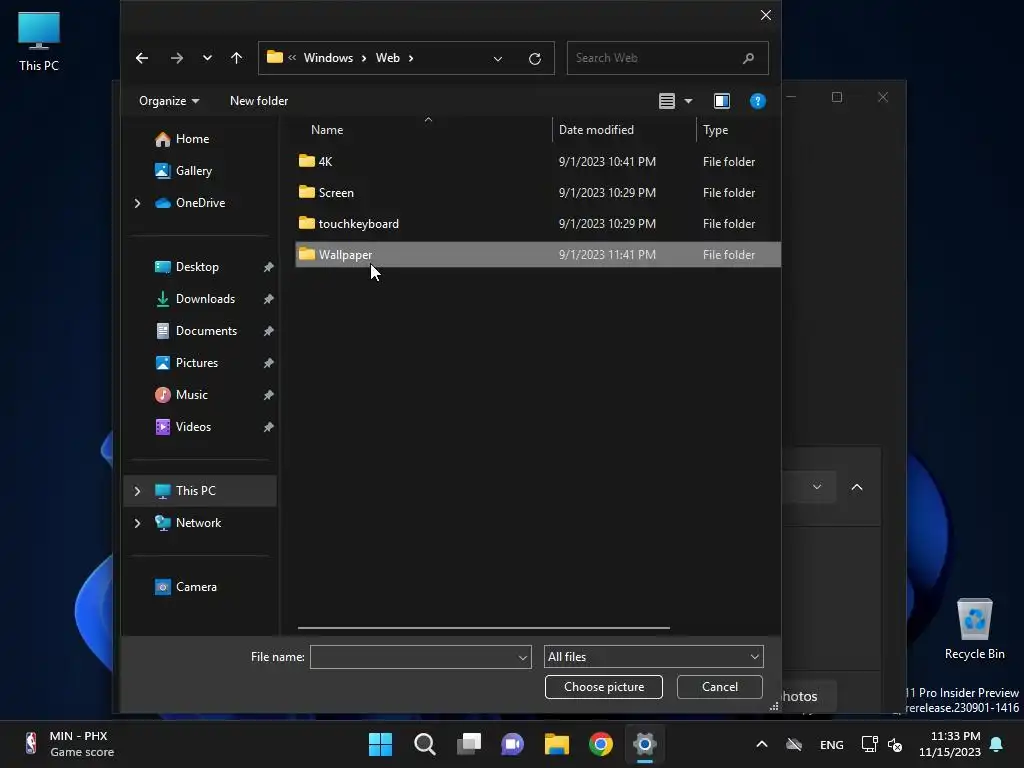Close the file picker dialog
The width and height of the screenshot is (1024, 768).
pos(766,15)
